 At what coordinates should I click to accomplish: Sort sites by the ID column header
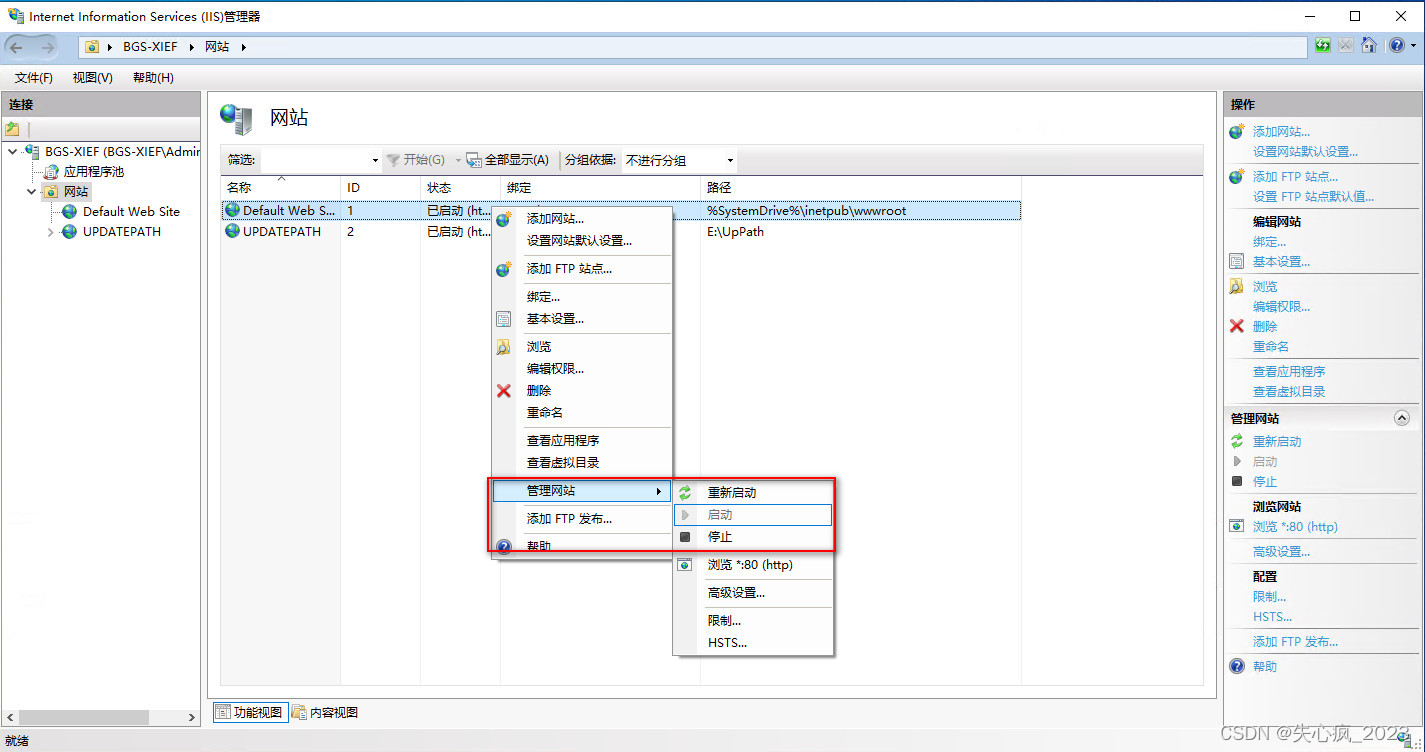380,188
